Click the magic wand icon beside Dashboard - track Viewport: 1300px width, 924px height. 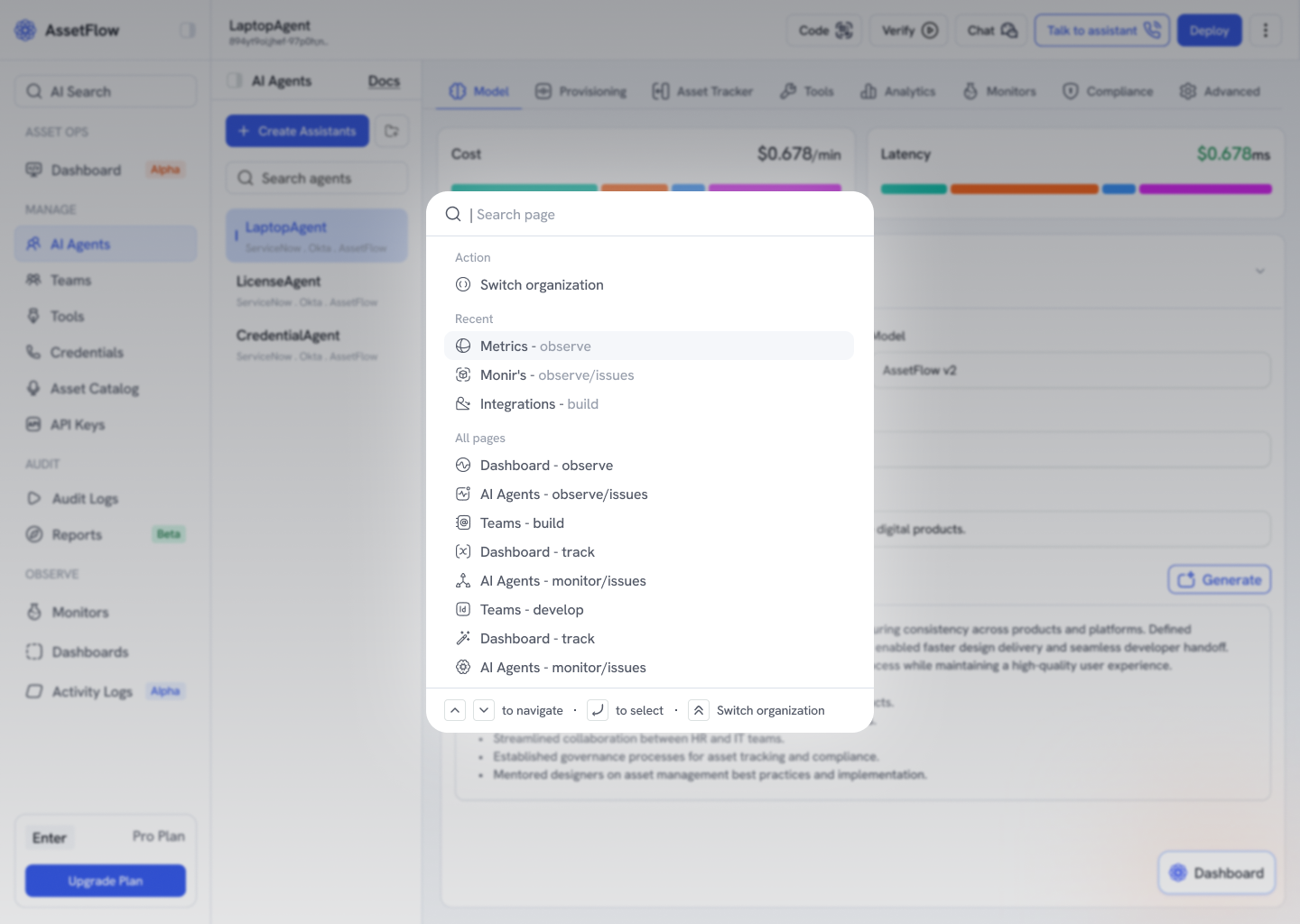coord(463,638)
